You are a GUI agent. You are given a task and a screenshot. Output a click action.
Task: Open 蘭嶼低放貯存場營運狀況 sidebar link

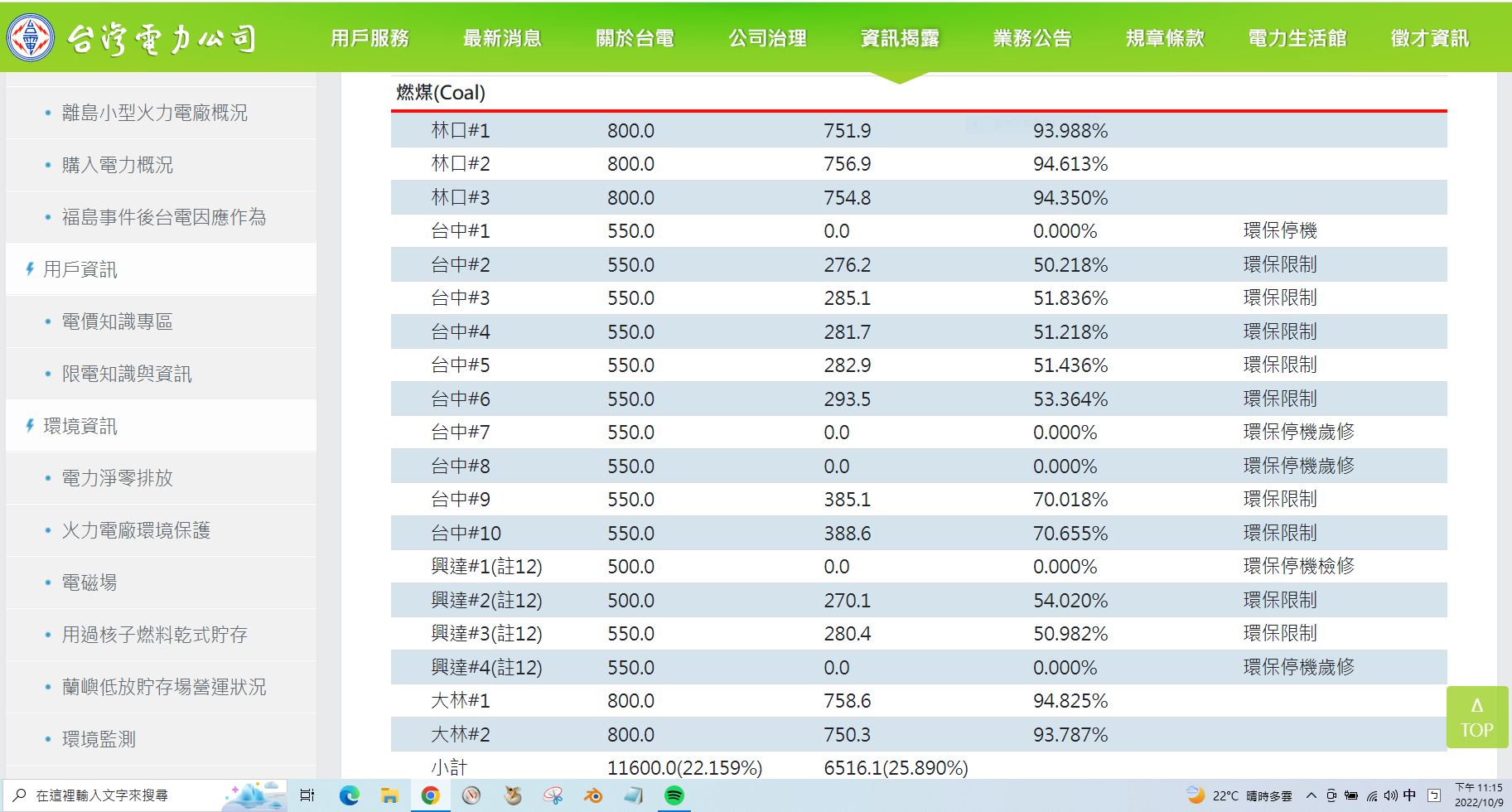(x=164, y=687)
